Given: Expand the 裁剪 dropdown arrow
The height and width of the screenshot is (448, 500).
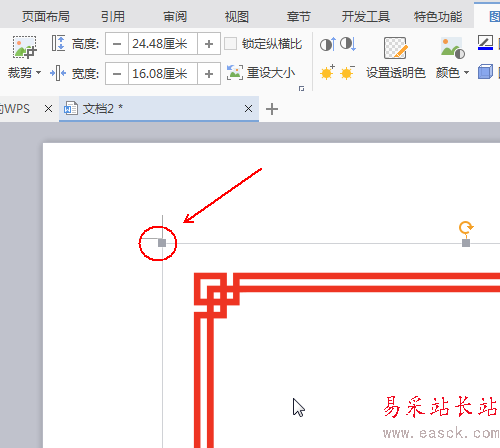Looking at the screenshot, I should click(38, 72).
